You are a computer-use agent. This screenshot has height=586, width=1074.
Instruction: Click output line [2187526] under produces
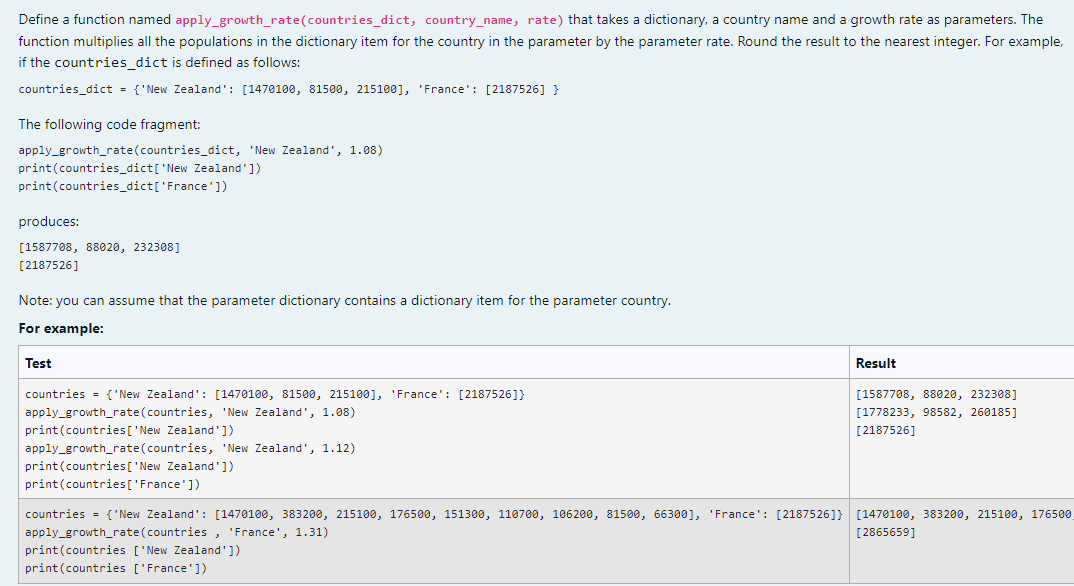[x=49, y=264]
